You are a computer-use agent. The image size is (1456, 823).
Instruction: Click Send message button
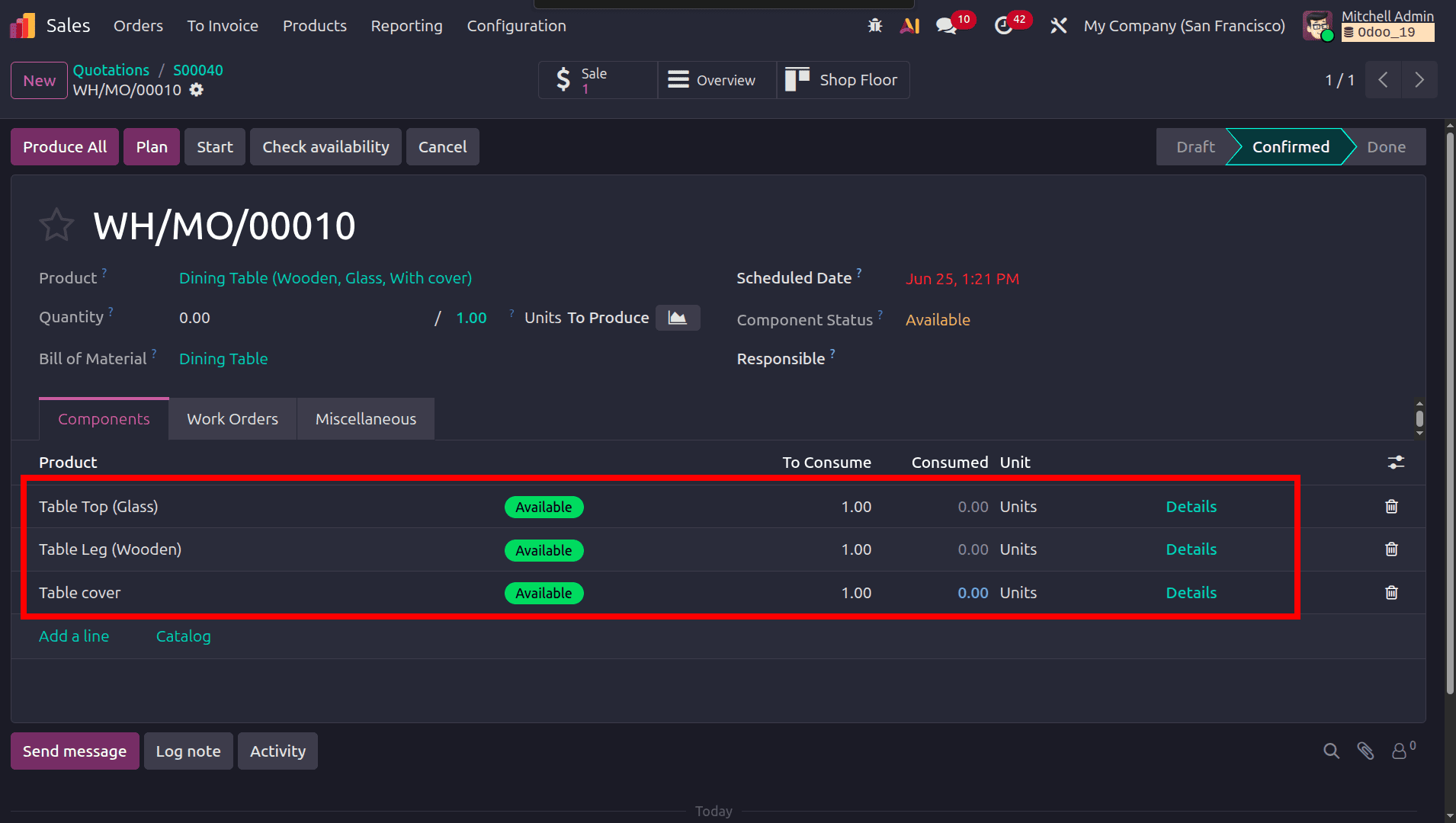click(75, 751)
